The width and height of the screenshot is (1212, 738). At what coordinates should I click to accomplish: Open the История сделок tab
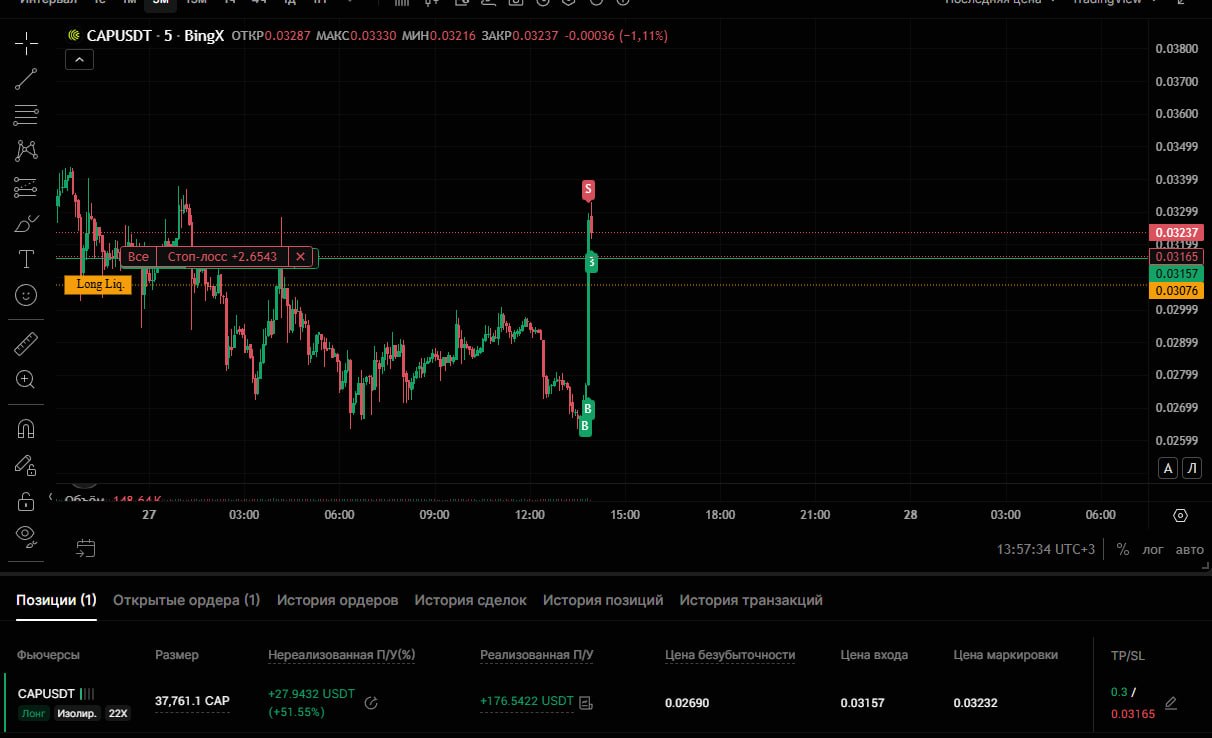point(470,600)
